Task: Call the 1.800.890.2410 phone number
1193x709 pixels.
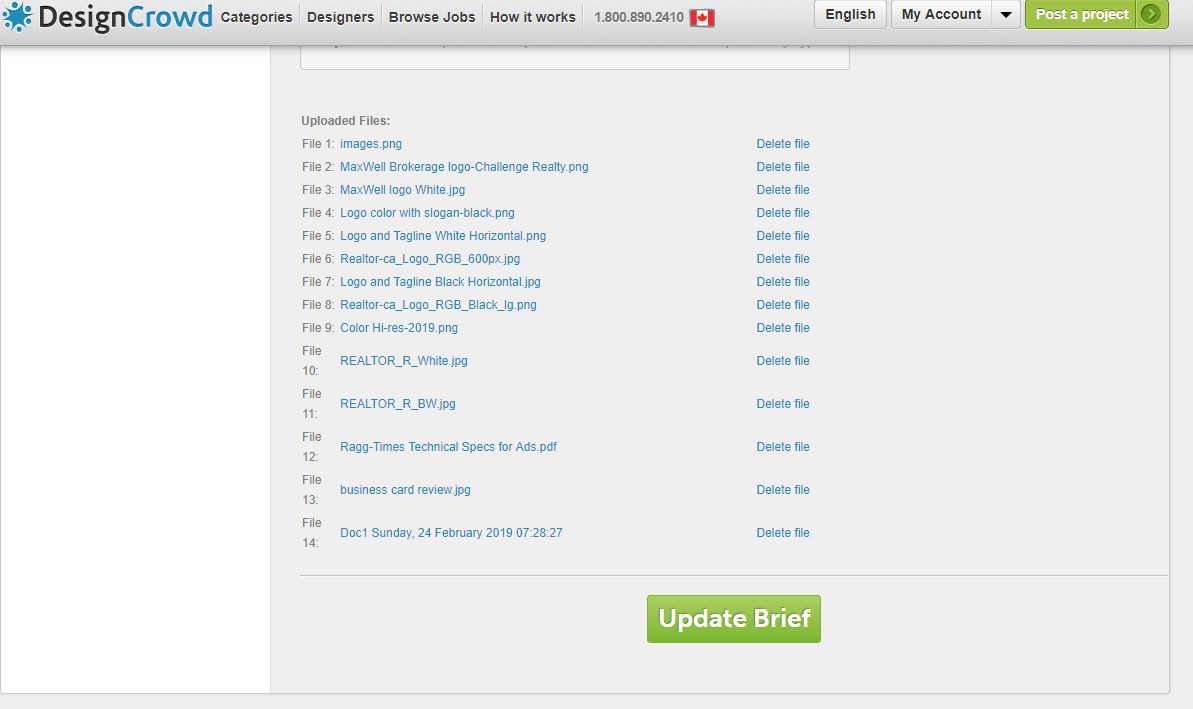Action: pyautogui.click(x=638, y=17)
